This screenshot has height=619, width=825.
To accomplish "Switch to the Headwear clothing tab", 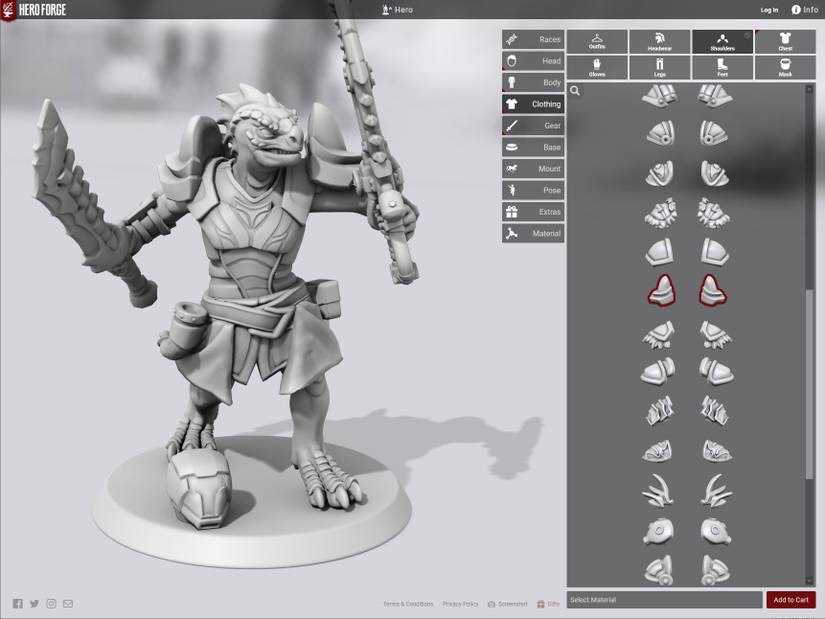I will 660,42.
